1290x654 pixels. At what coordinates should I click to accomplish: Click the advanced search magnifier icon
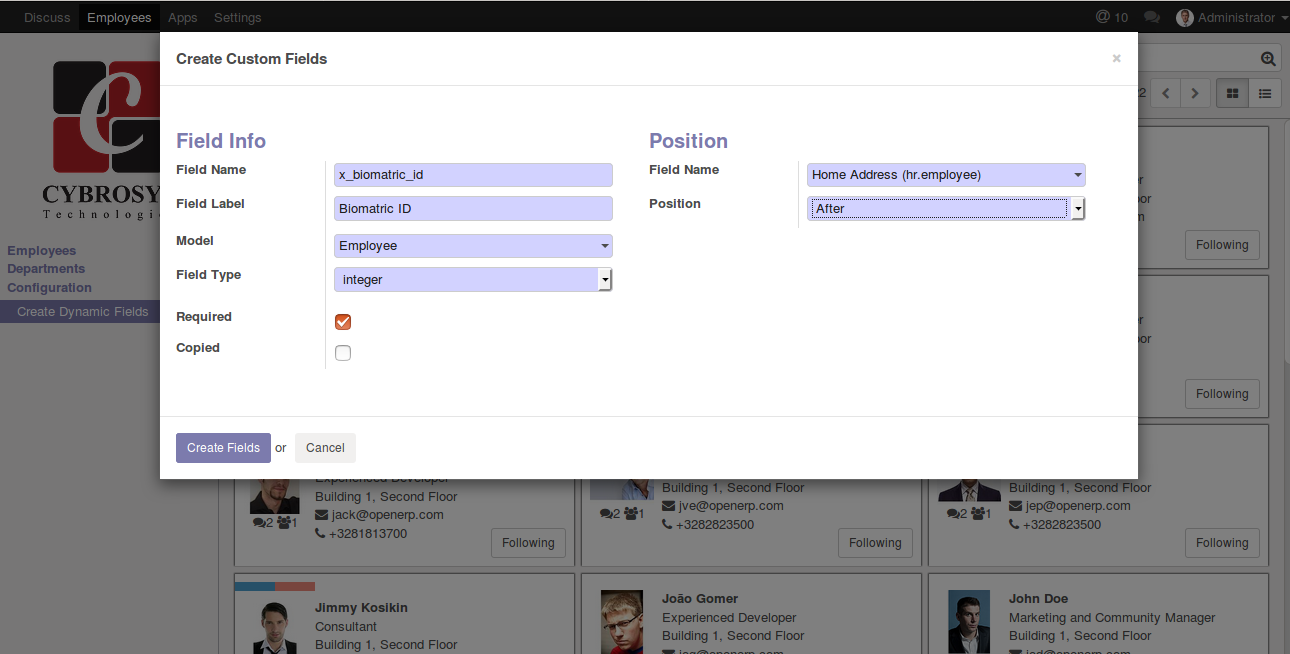pos(1268,59)
